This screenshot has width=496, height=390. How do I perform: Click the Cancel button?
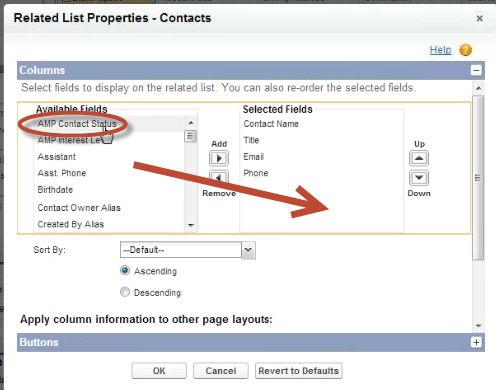221,371
